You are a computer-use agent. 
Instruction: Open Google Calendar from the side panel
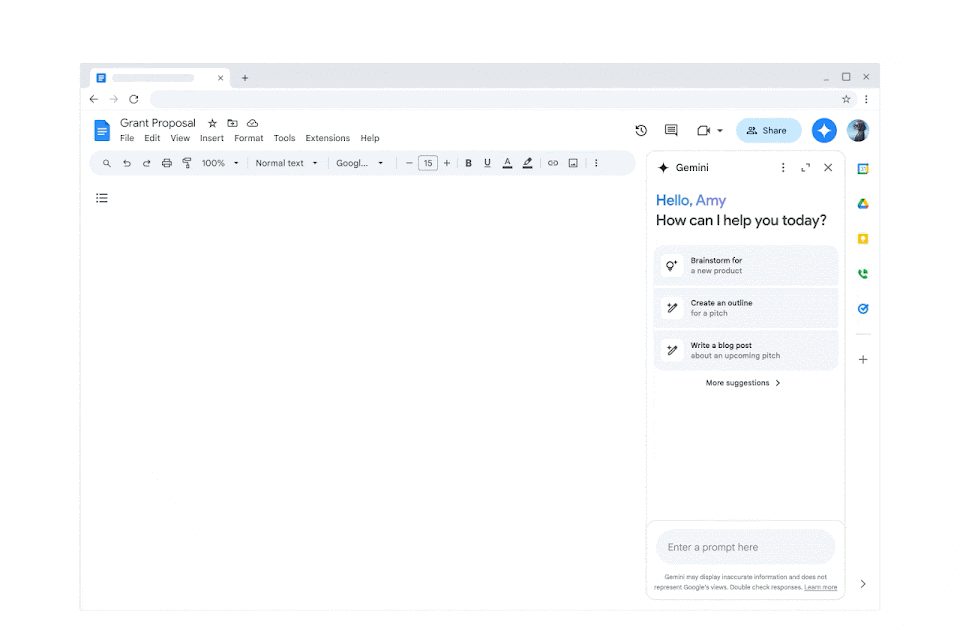[862, 169]
